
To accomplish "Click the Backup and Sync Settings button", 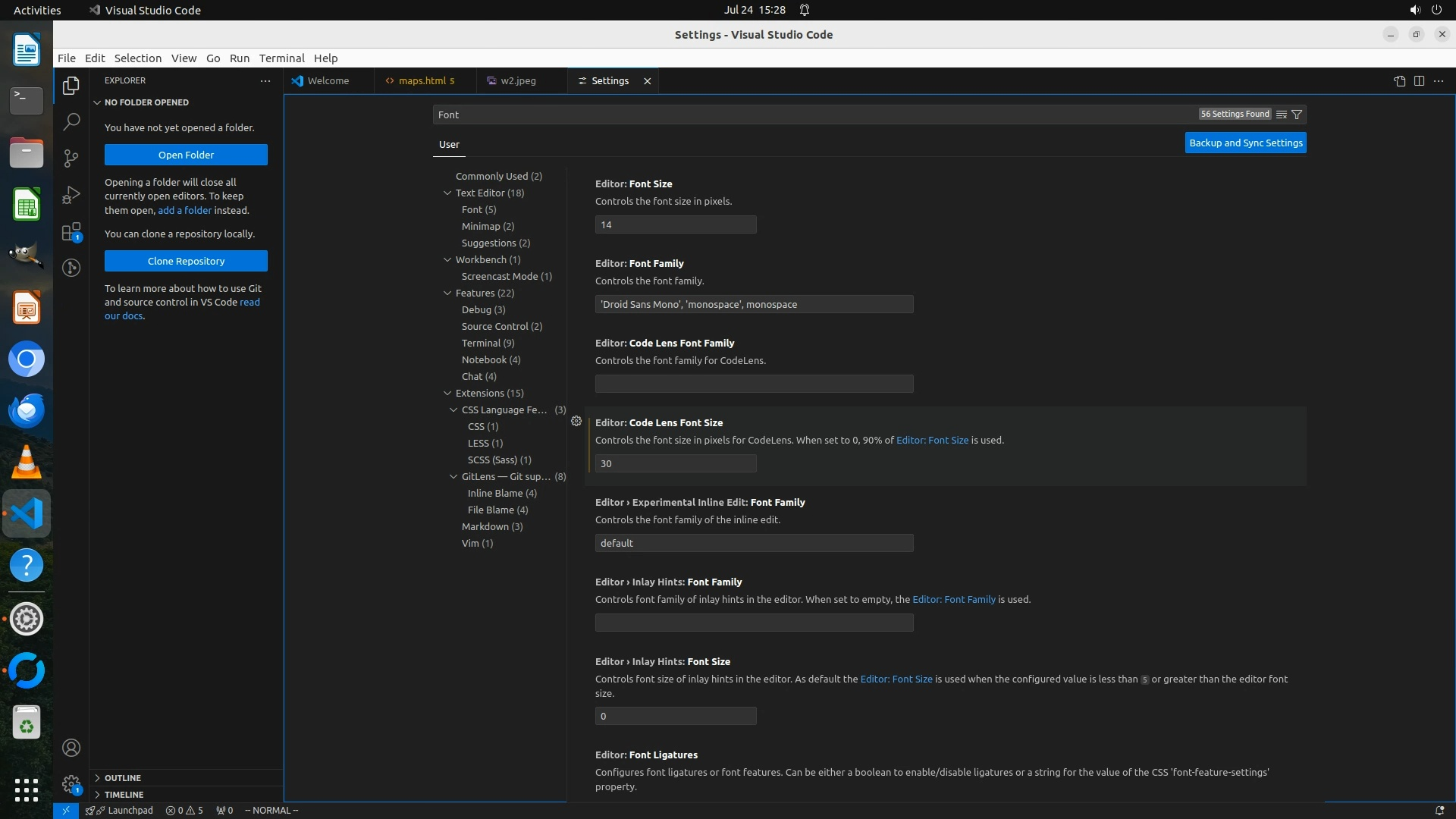I will (x=1245, y=143).
